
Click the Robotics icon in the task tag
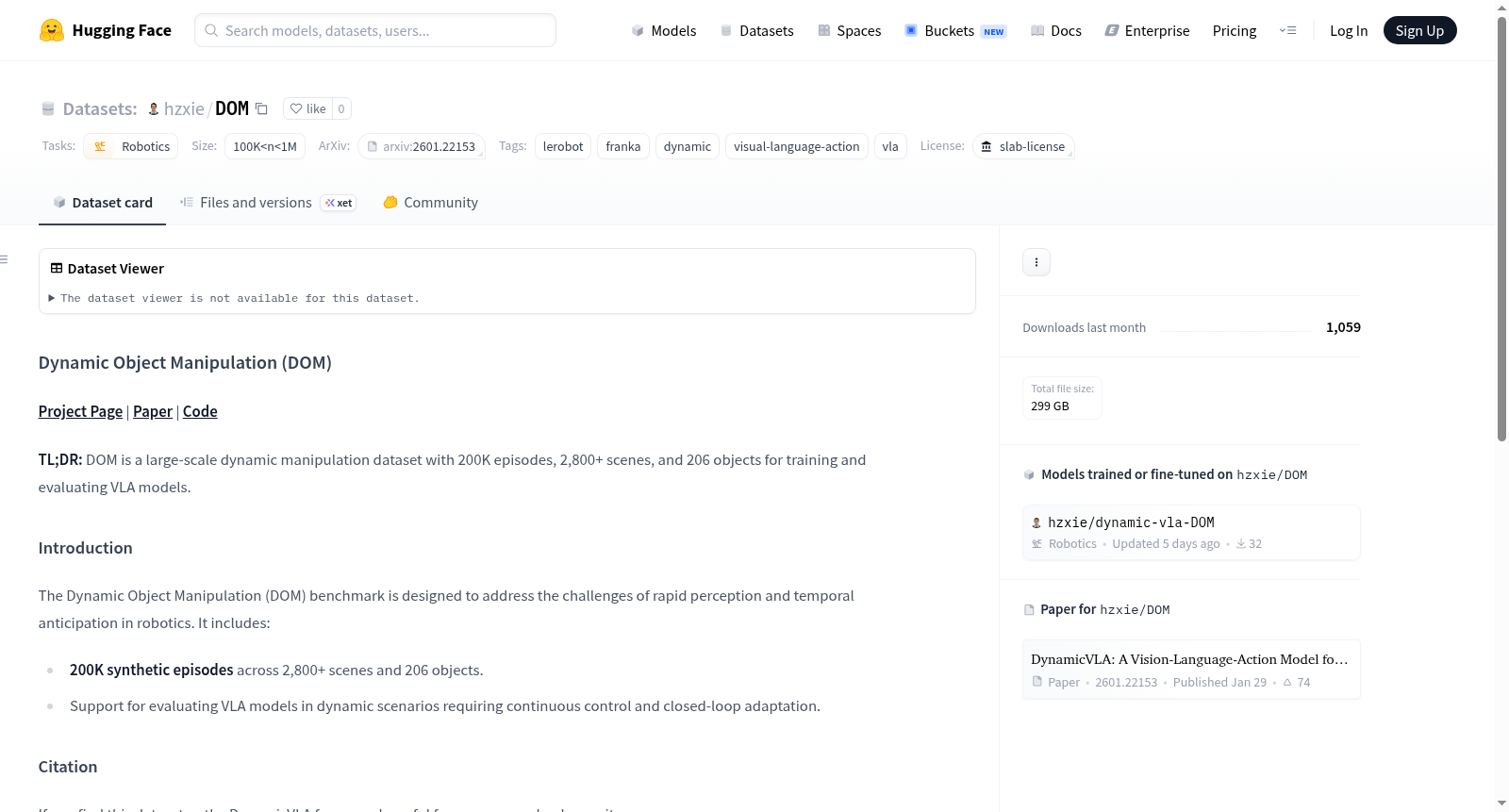tap(100, 146)
